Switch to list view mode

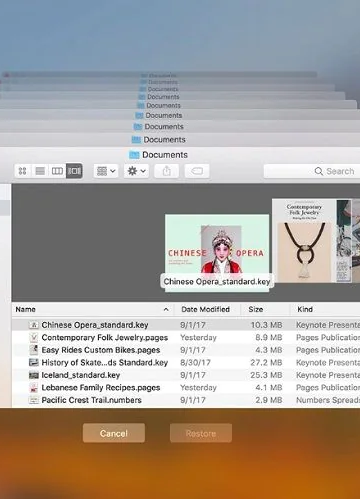pyautogui.click(x=40, y=171)
